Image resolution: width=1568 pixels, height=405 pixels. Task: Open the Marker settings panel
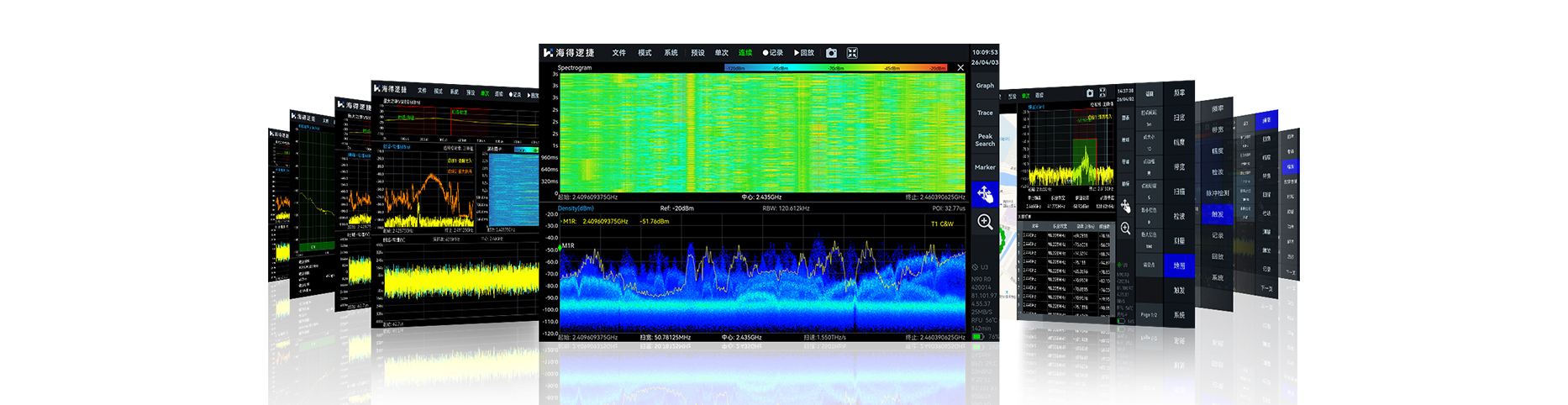pyautogui.click(x=985, y=167)
